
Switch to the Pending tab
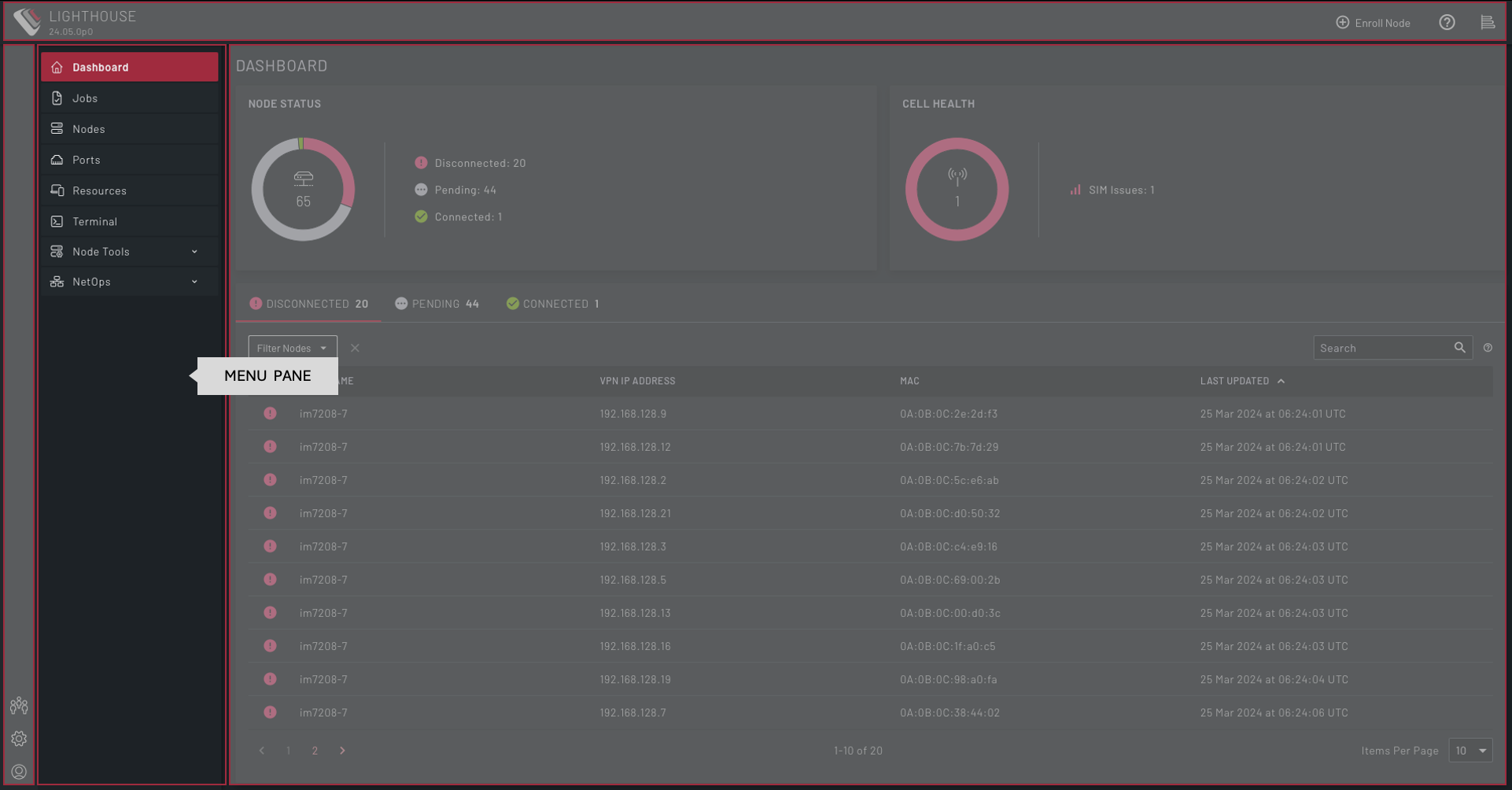437,304
